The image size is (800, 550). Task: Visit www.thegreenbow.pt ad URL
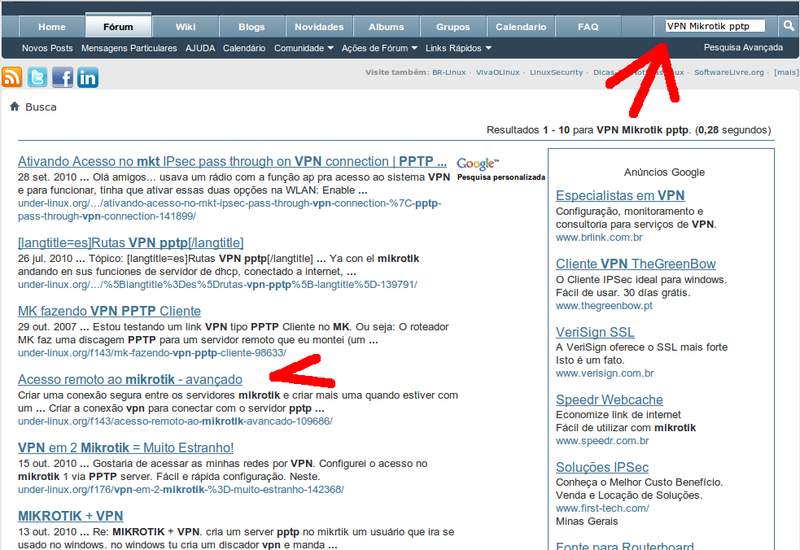click(604, 306)
